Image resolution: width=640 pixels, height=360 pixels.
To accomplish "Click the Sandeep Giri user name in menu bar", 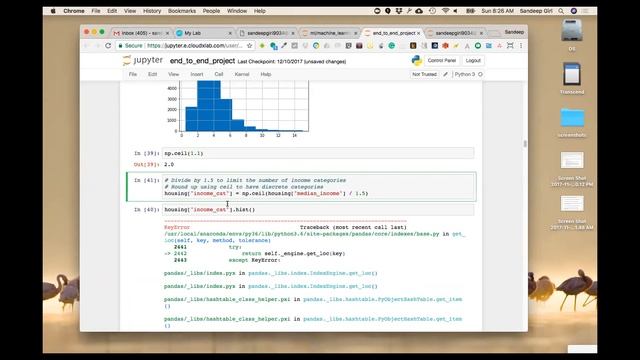I will (536, 11).
